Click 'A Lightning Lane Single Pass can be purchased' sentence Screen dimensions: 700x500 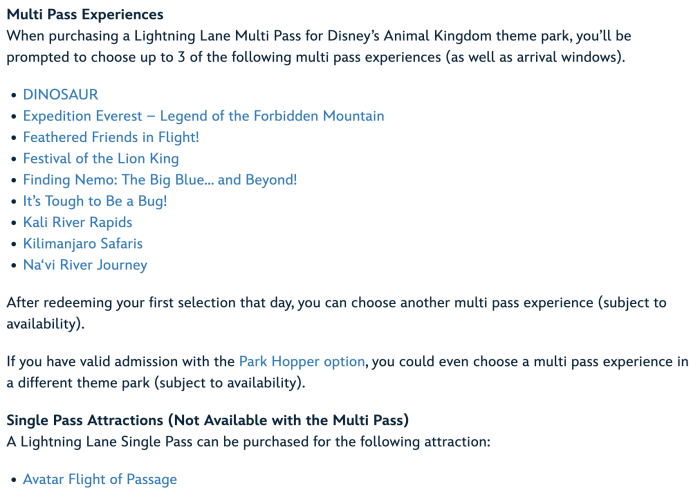coord(248,441)
